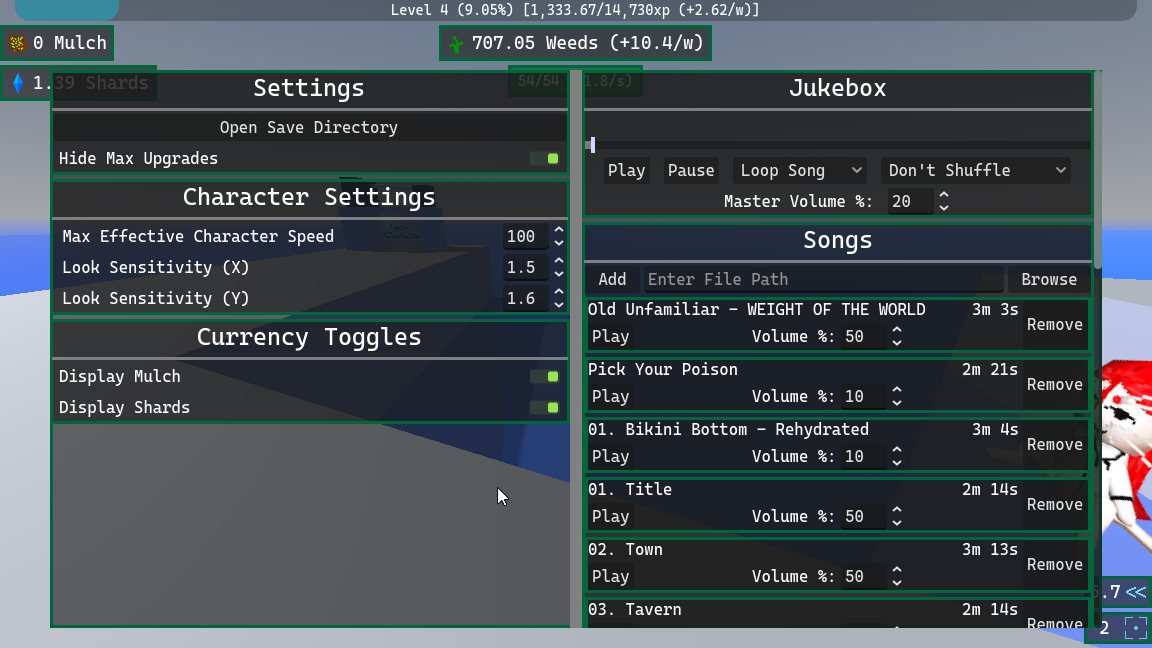
Task: Click Open Save Directory
Action: click(x=309, y=127)
